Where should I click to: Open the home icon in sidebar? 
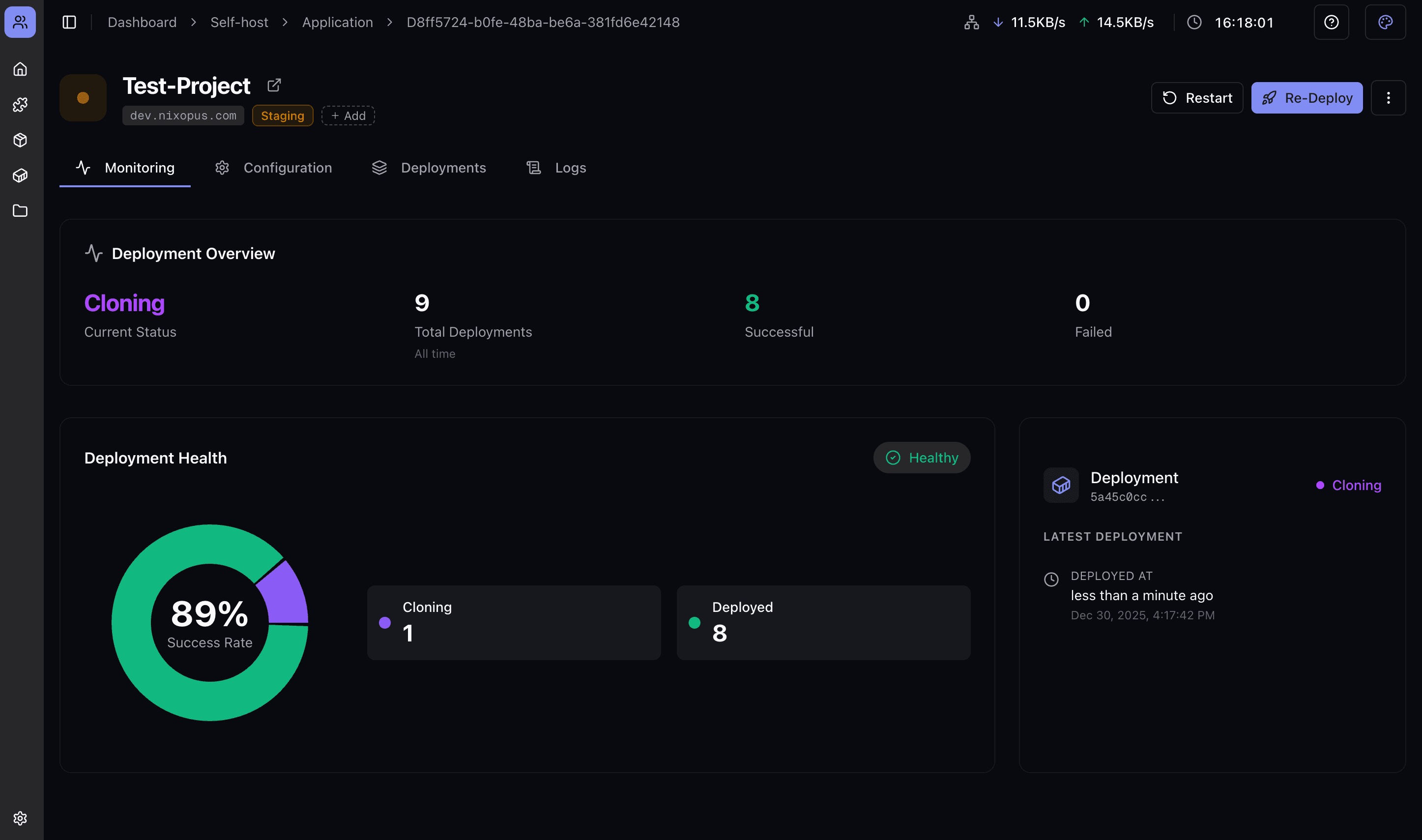pyautogui.click(x=20, y=69)
